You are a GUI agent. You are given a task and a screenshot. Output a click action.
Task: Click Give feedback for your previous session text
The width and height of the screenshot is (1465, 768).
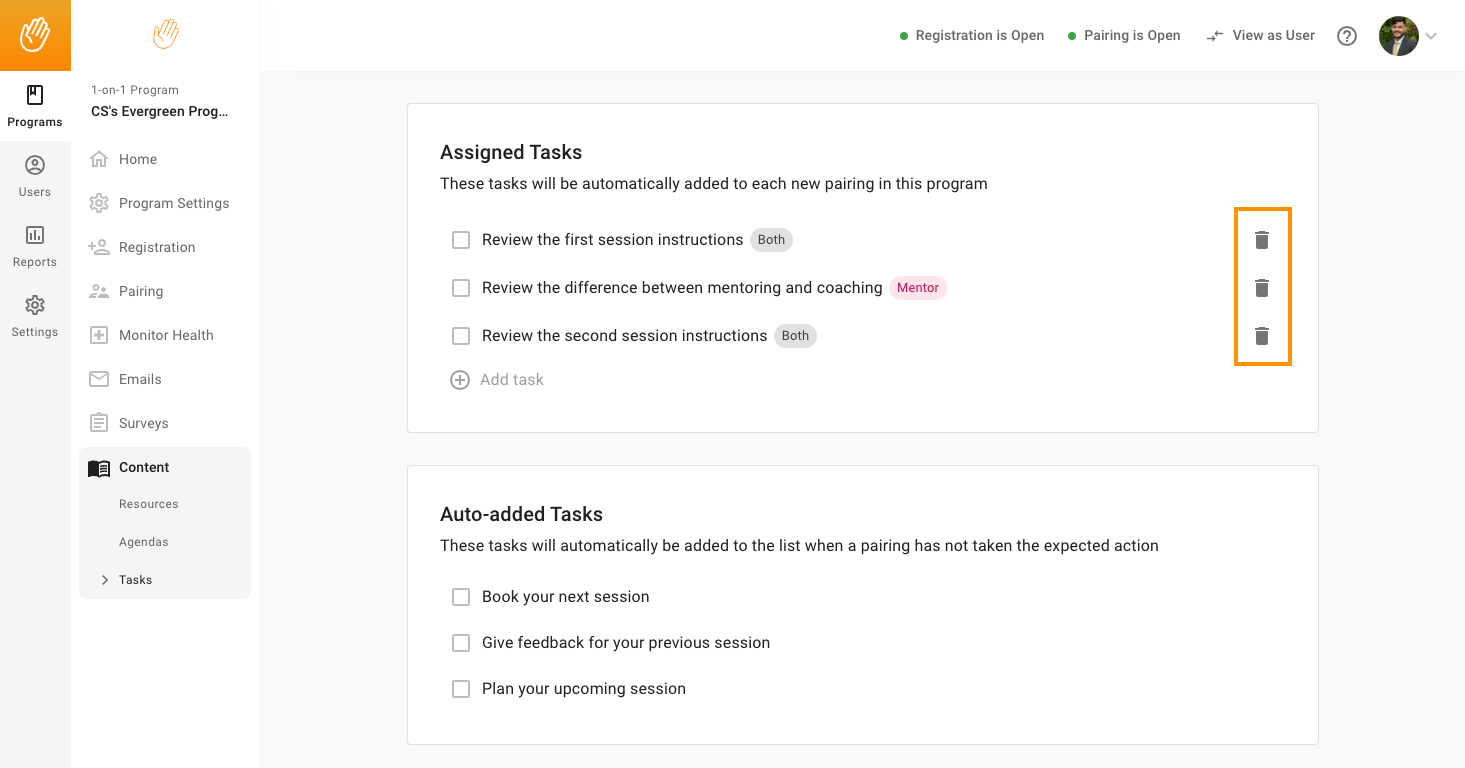tap(626, 643)
